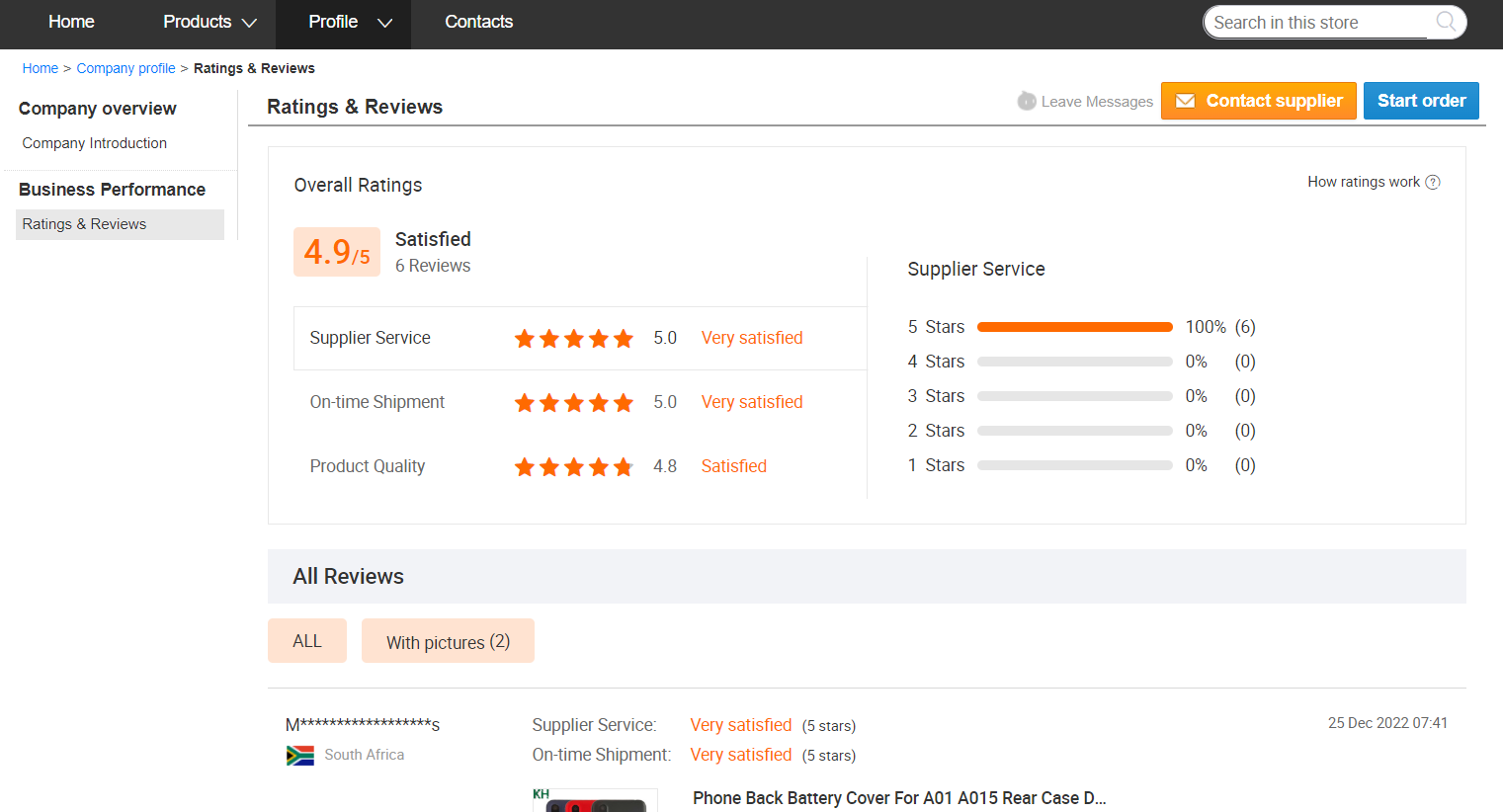
Task: Click the Supplier Service star rating
Action: tap(573, 339)
